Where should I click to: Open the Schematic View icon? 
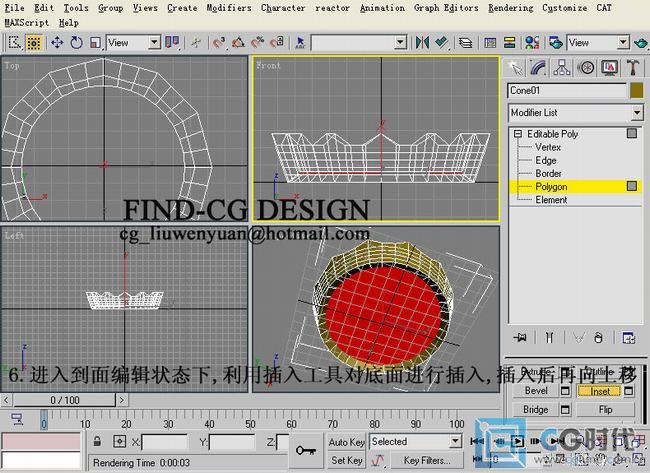pyautogui.click(x=509, y=42)
